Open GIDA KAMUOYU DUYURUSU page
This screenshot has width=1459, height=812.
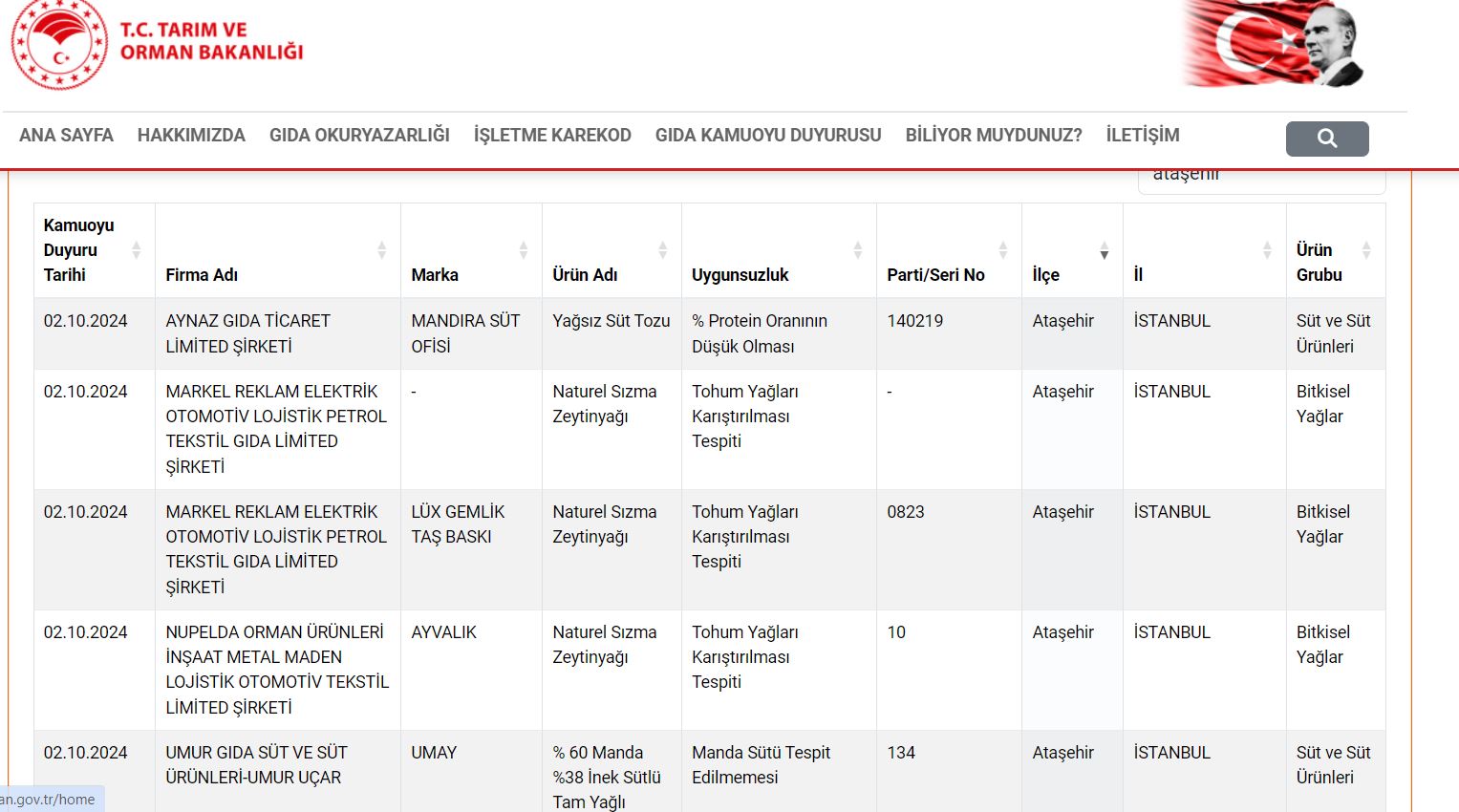(768, 136)
